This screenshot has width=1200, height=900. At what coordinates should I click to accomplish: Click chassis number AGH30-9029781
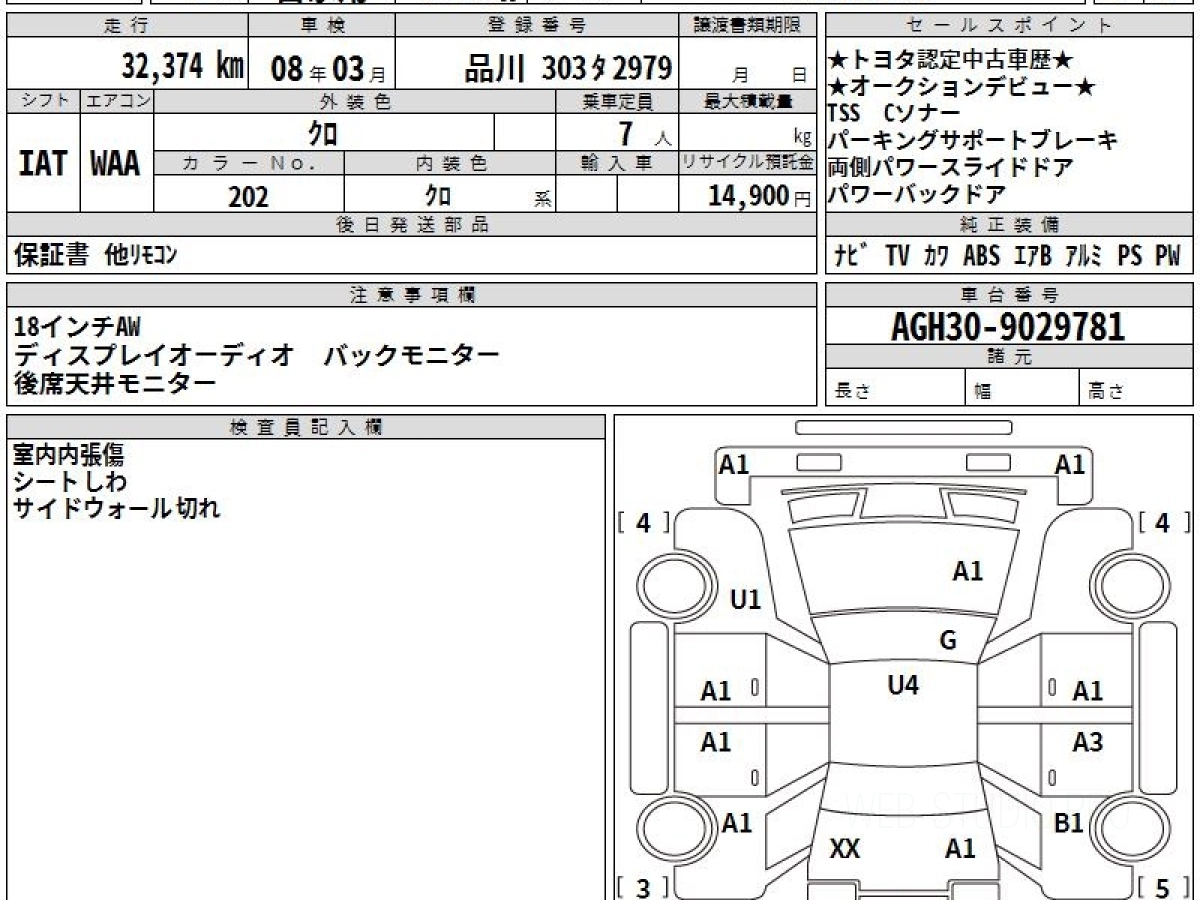point(1008,326)
